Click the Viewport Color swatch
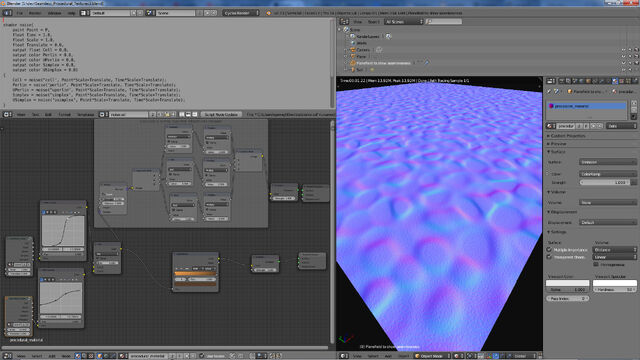This screenshot has height=360, width=640. coord(567,283)
